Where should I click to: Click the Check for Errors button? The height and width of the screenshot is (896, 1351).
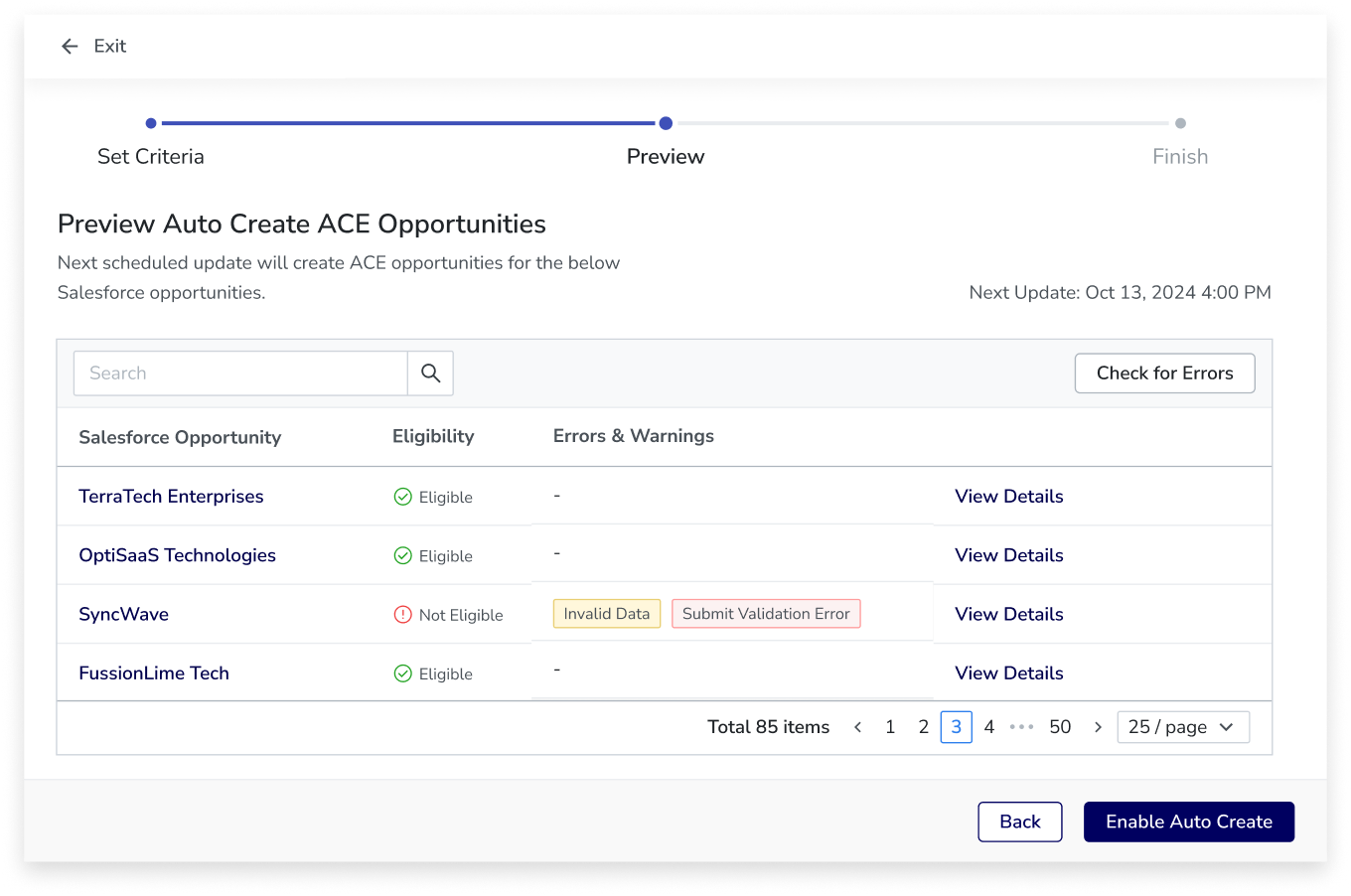point(1164,373)
